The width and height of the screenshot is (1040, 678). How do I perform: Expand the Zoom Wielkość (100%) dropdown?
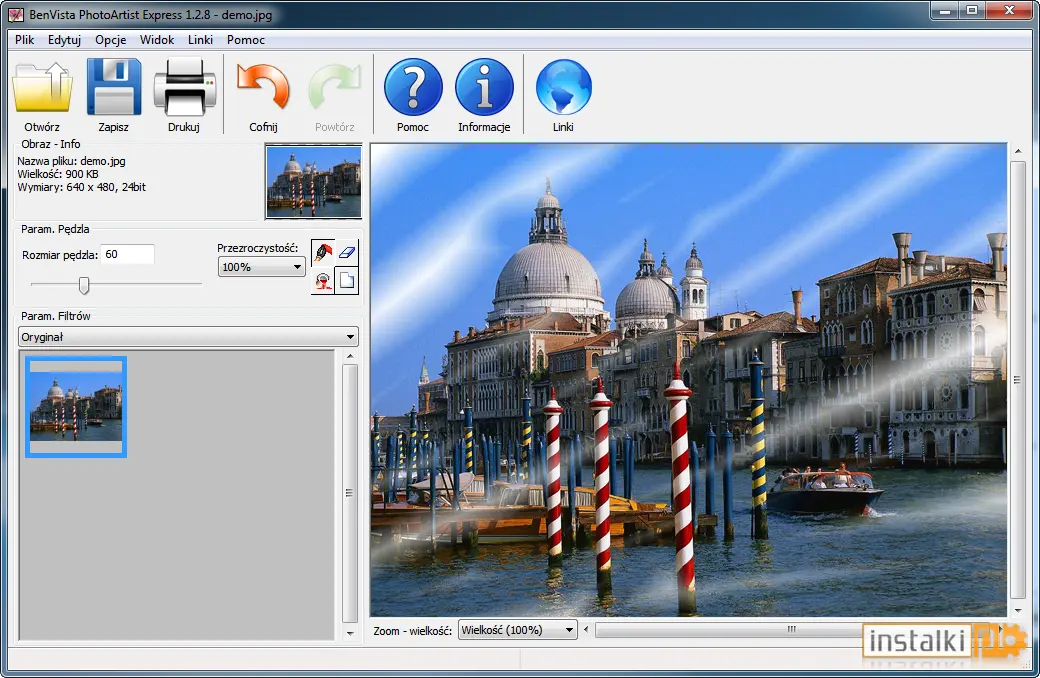coord(517,630)
